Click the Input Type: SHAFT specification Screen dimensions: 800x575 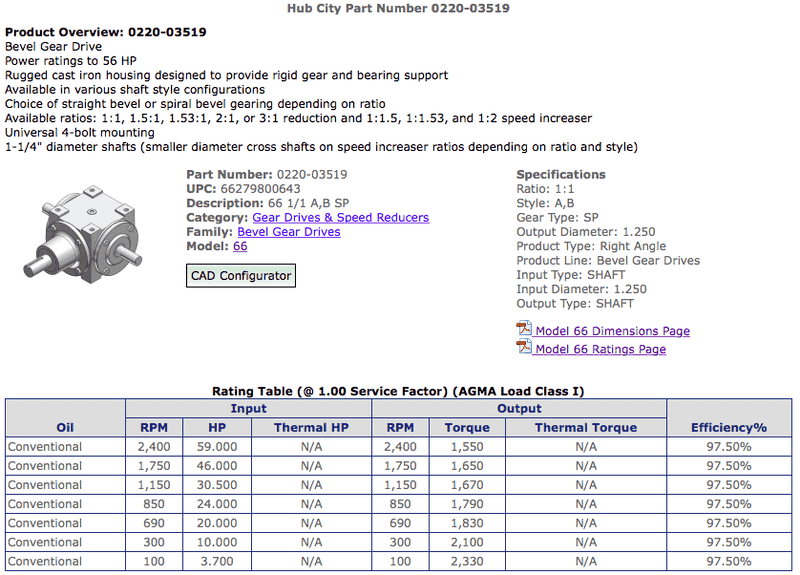coord(570,274)
